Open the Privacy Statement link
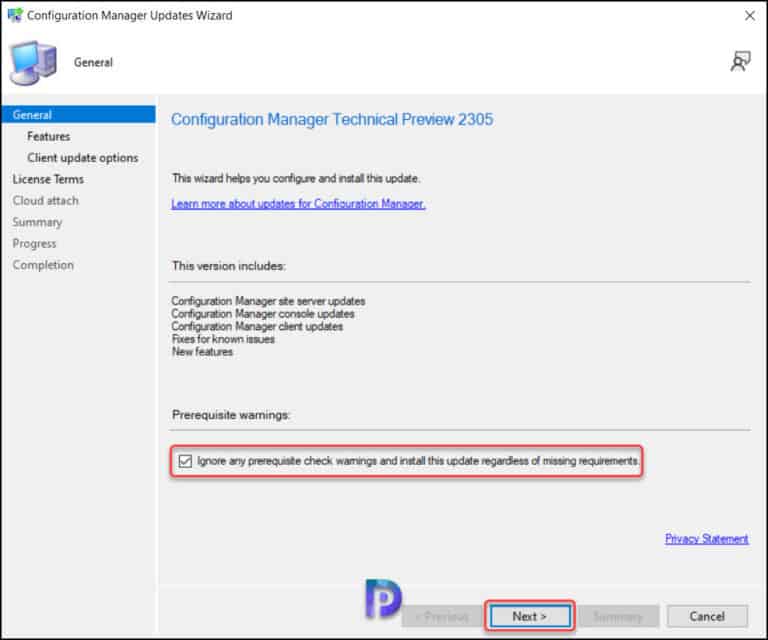768x640 pixels. coord(706,539)
